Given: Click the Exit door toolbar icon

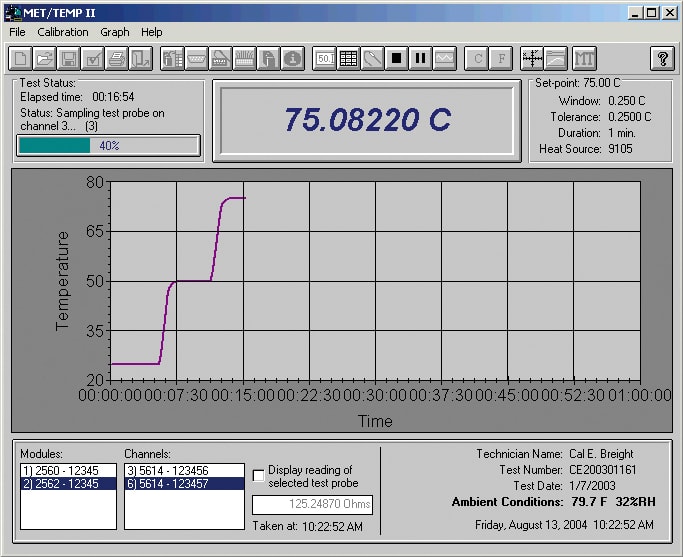Looking at the screenshot, I should (x=140, y=58).
